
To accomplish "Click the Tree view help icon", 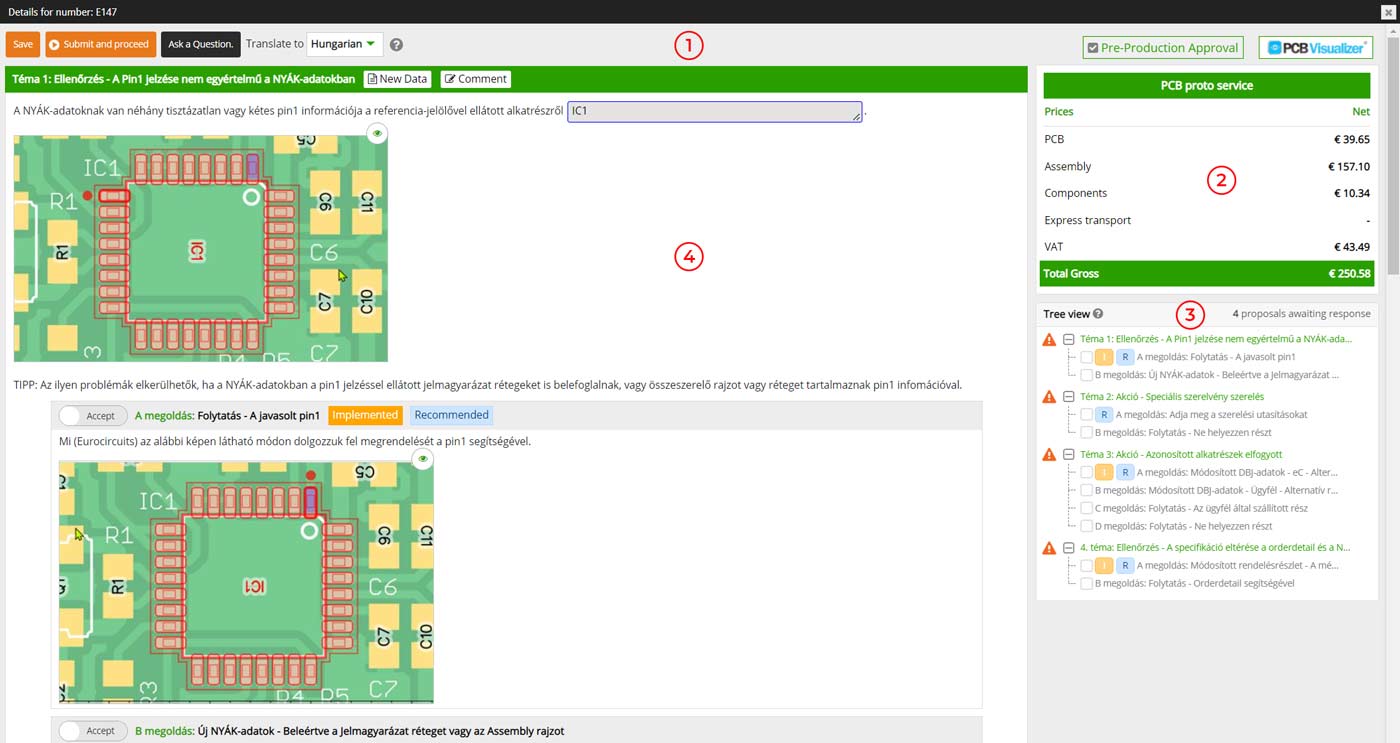I will coord(1098,314).
